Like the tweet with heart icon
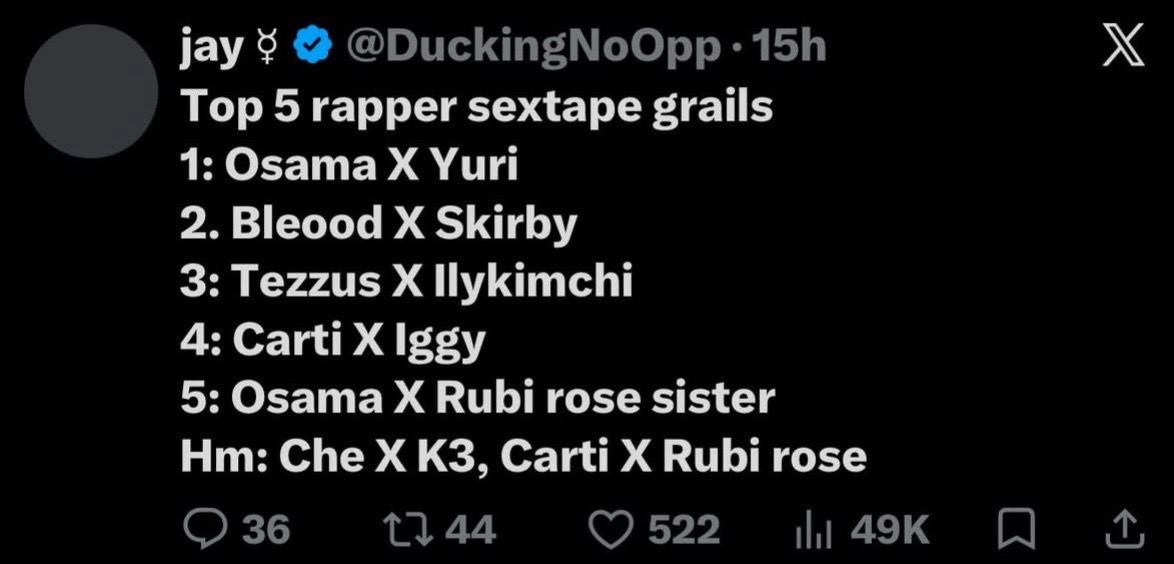The width and height of the screenshot is (1174, 564). coord(609,530)
